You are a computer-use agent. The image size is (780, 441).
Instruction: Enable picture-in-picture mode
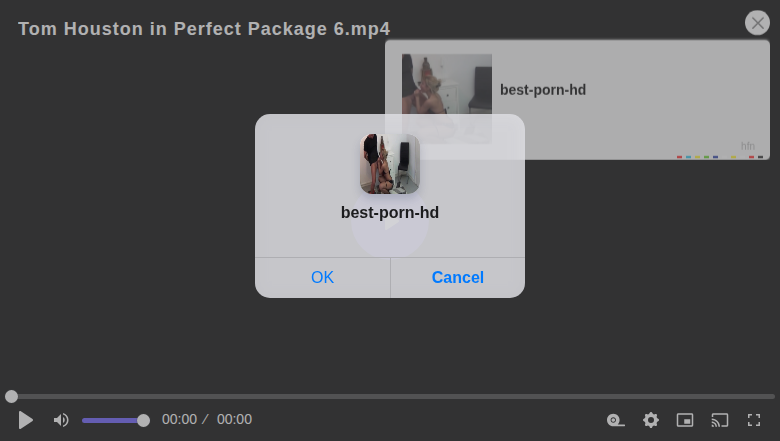pyautogui.click(x=685, y=420)
